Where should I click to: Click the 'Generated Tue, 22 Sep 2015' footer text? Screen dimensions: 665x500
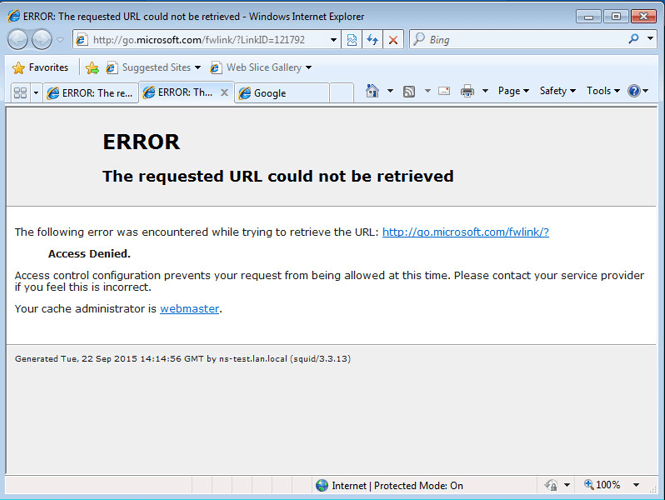pos(183,359)
